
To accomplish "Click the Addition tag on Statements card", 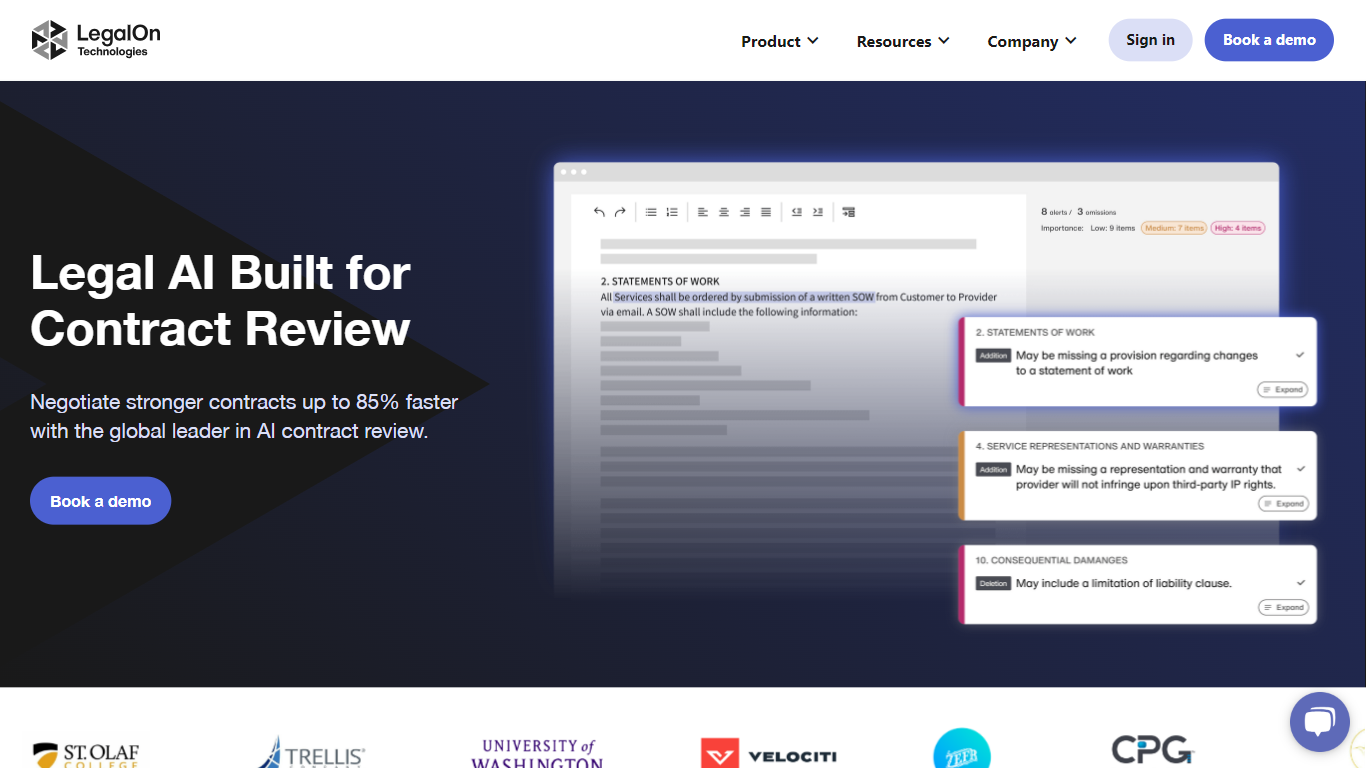I will pyautogui.click(x=993, y=355).
